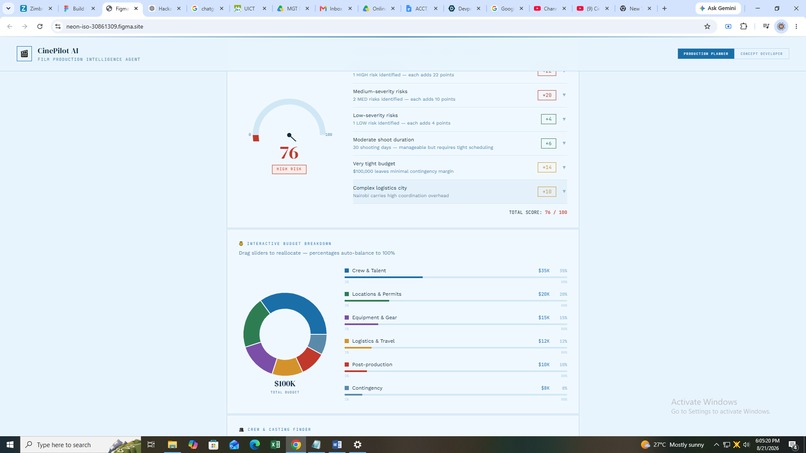Open the Chrome extensions puzzle icon
This screenshot has width=806, height=453.
[743, 26]
